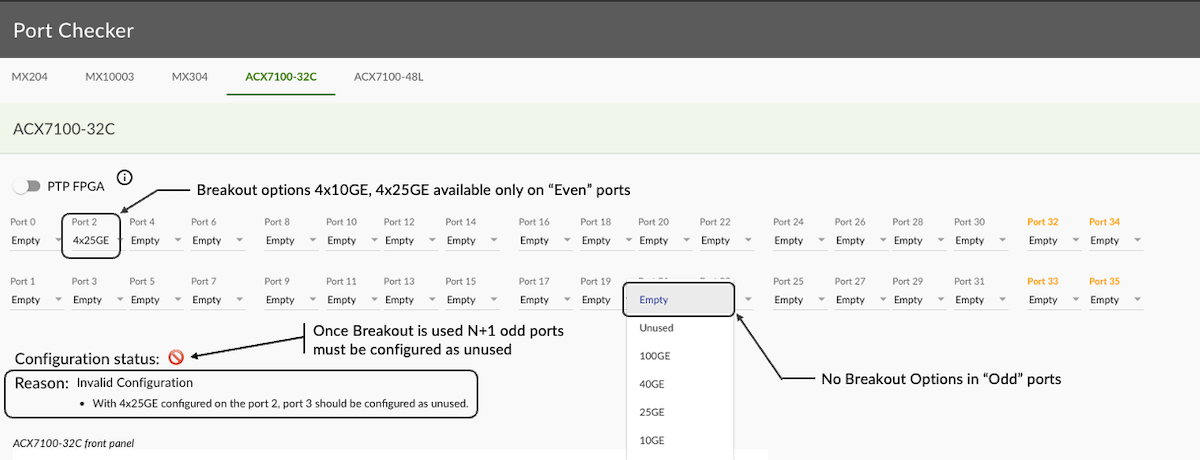Image resolution: width=1200 pixels, height=460 pixels.
Task: Open the Port 10 dropdown
Action: coord(351,240)
